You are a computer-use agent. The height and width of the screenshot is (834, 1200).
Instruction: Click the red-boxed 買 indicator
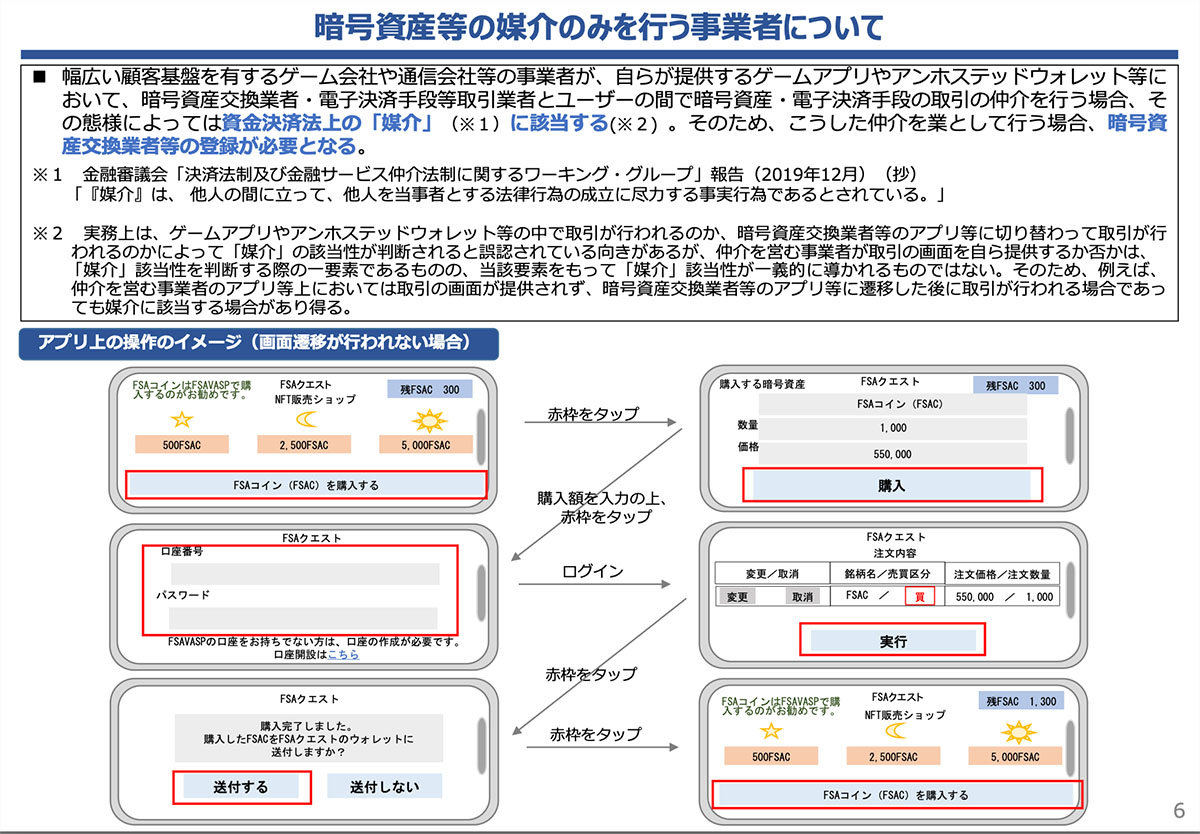[919, 596]
